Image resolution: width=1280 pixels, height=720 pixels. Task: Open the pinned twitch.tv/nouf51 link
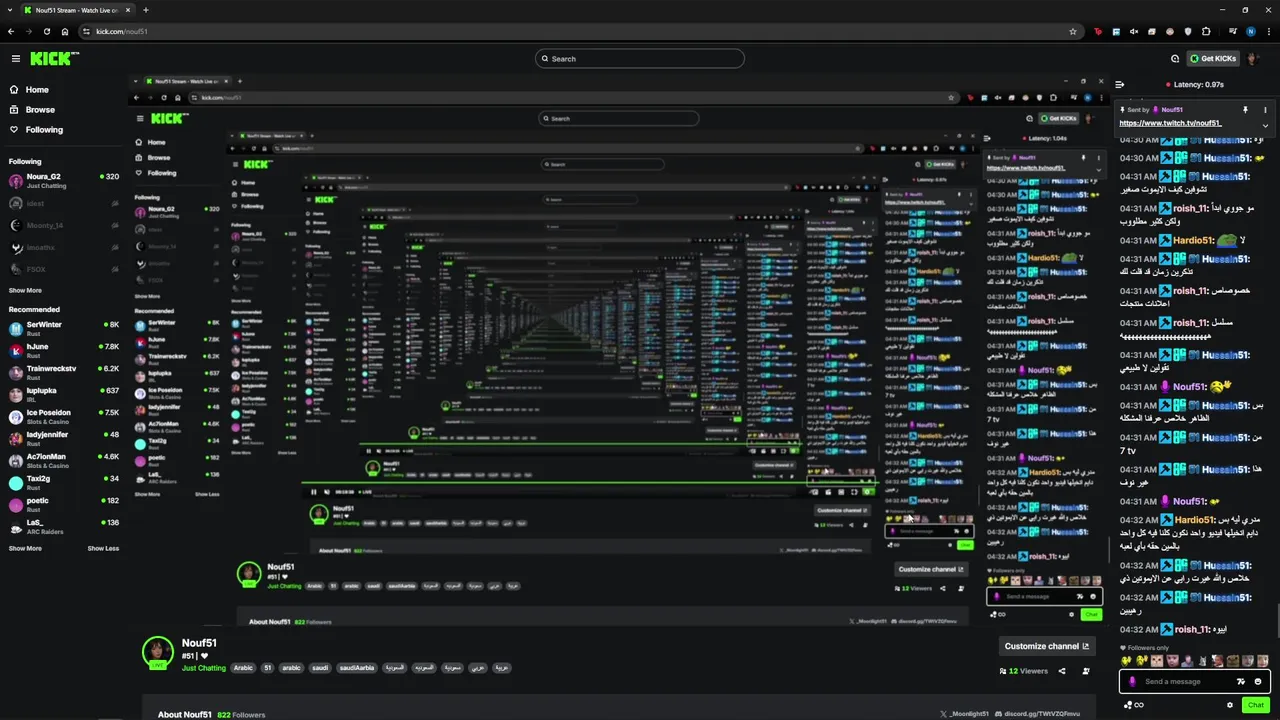1170,123
